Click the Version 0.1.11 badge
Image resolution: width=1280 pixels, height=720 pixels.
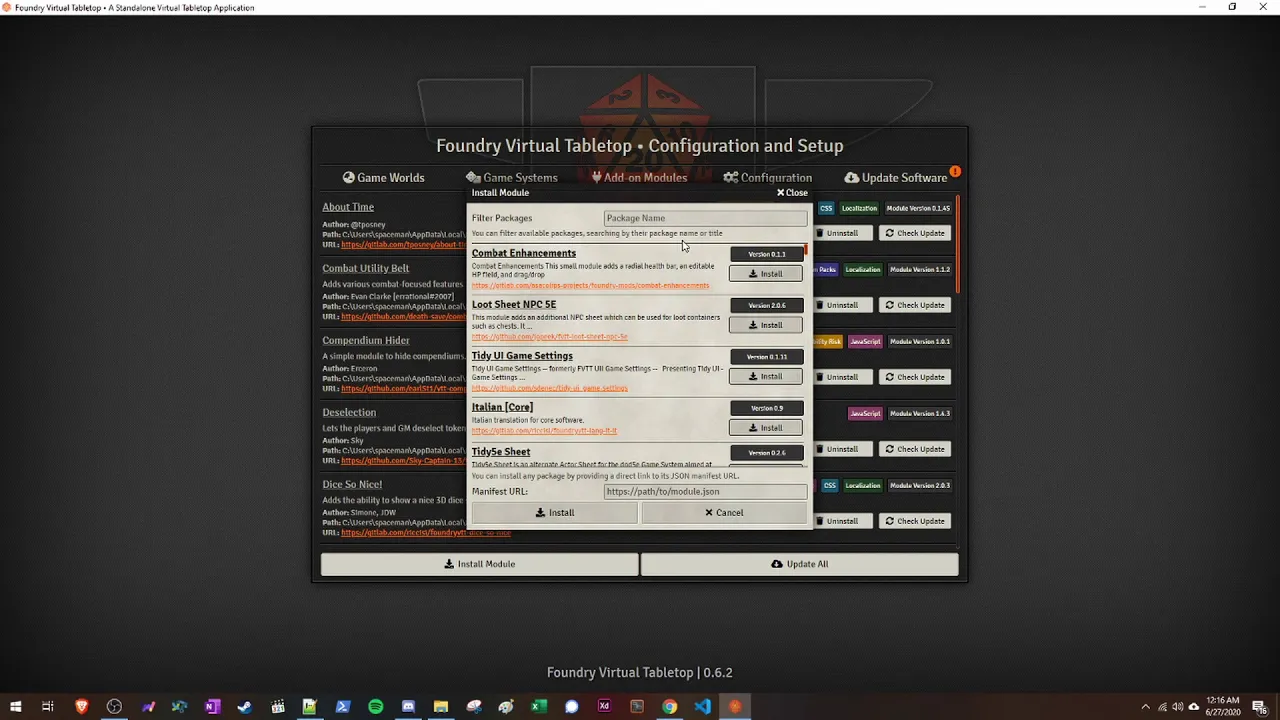[766, 357]
